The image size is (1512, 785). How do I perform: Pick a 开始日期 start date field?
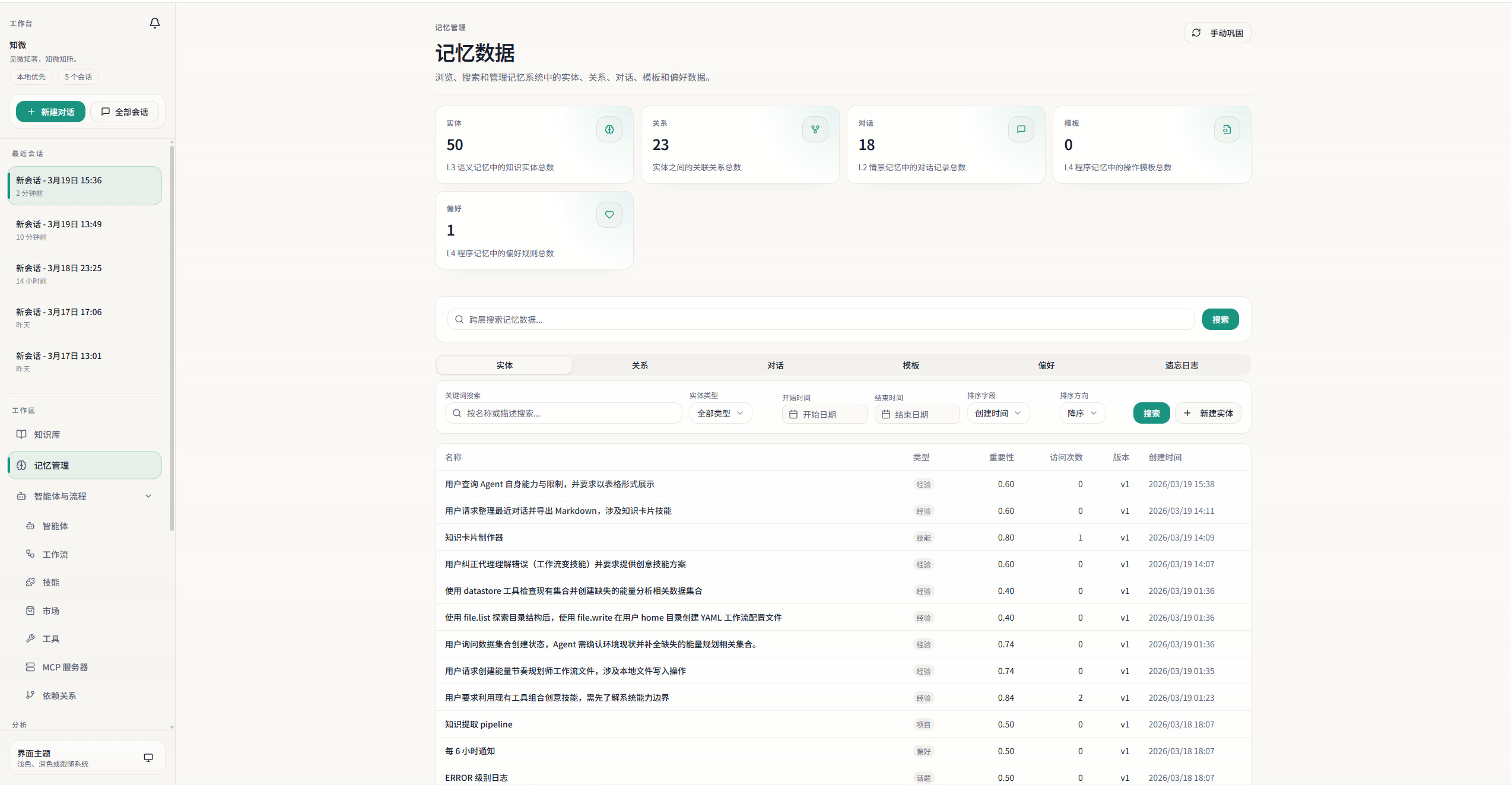(824, 414)
